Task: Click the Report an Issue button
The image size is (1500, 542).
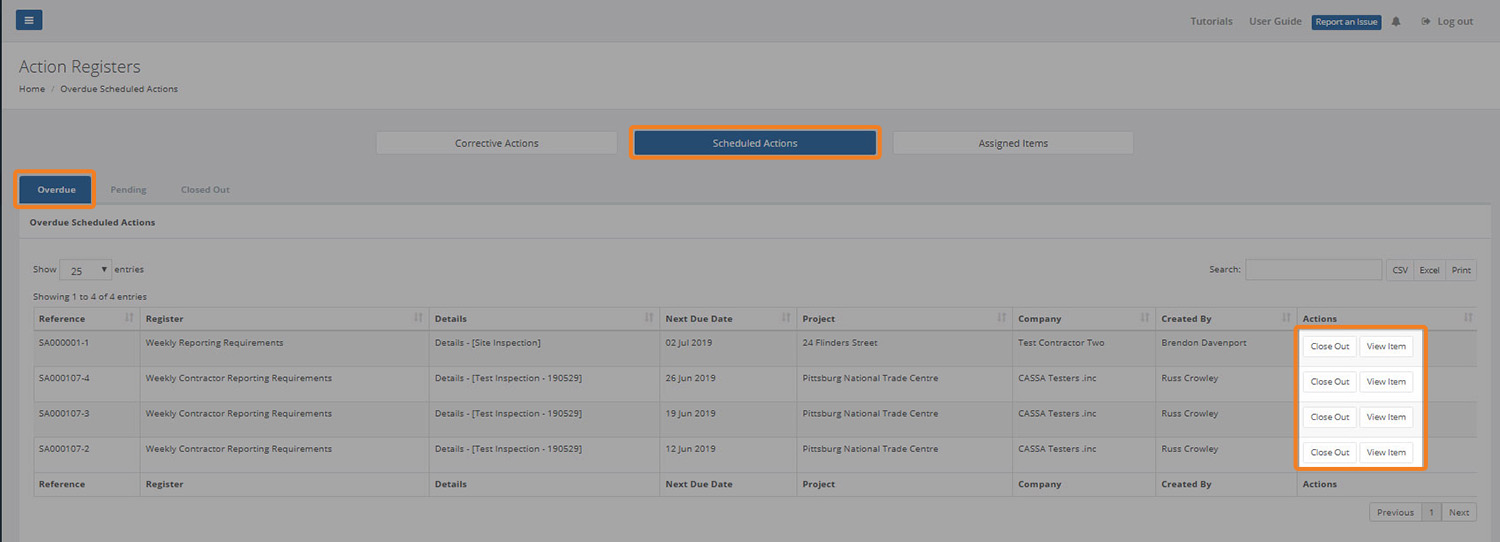Action: tap(1346, 22)
